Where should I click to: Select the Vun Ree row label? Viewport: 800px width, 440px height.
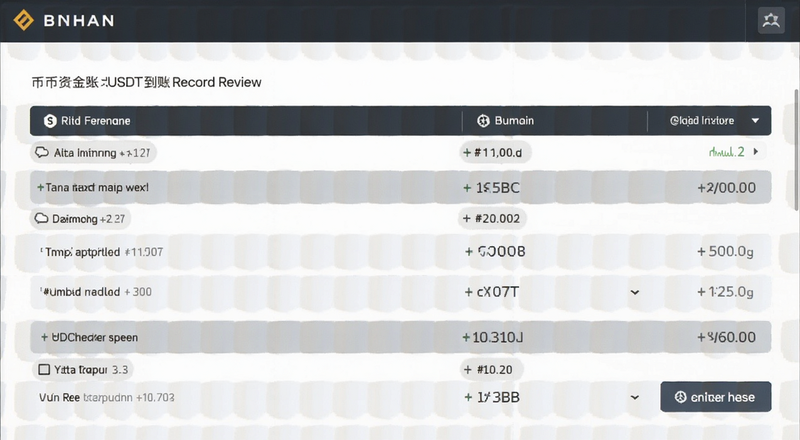tap(107, 397)
